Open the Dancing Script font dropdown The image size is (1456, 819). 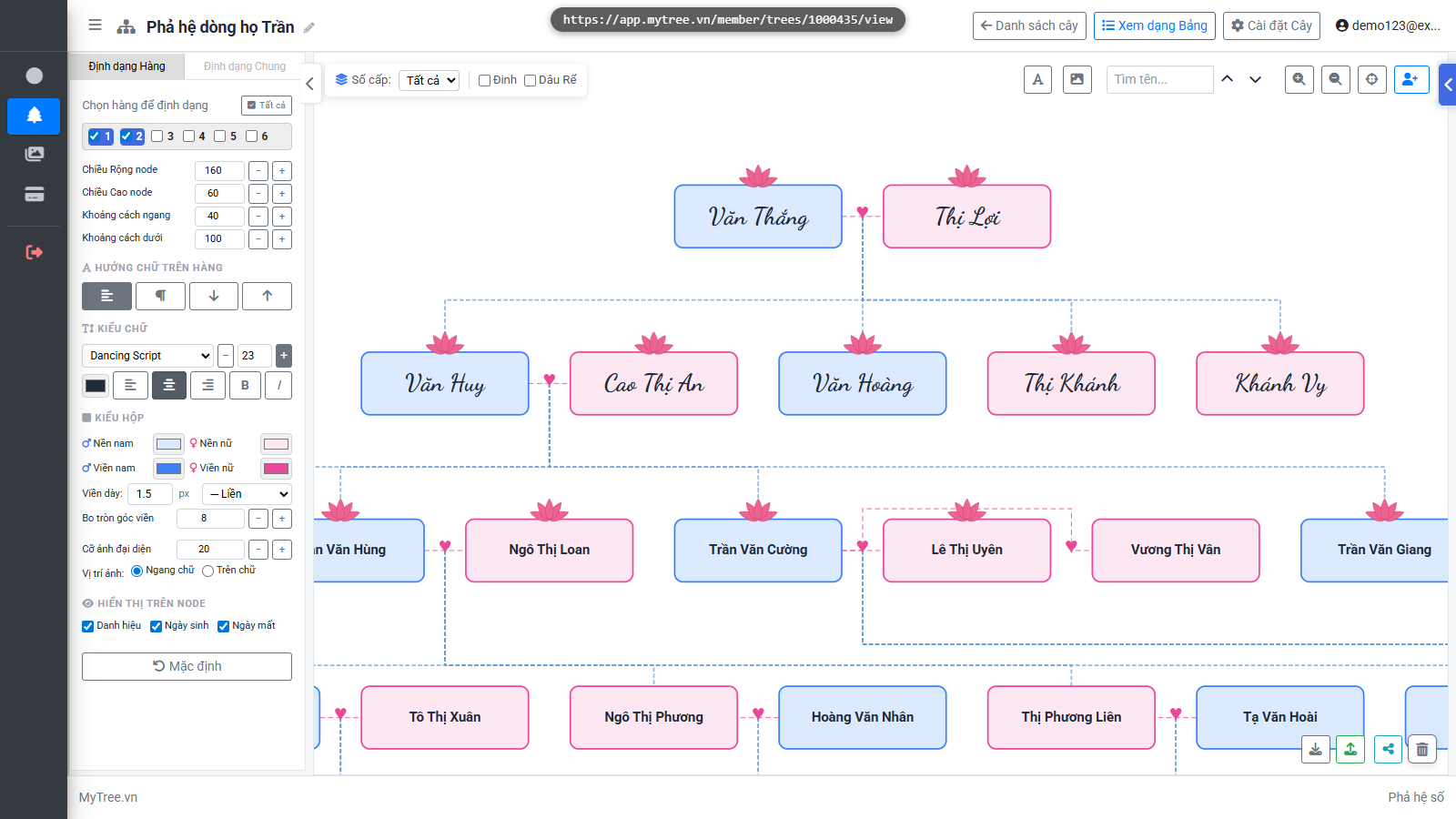(x=148, y=356)
